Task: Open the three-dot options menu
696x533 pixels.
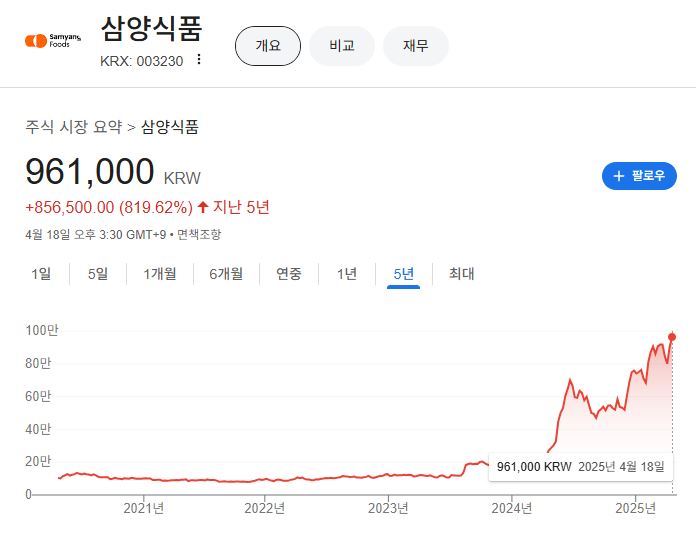Action: pos(198,60)
